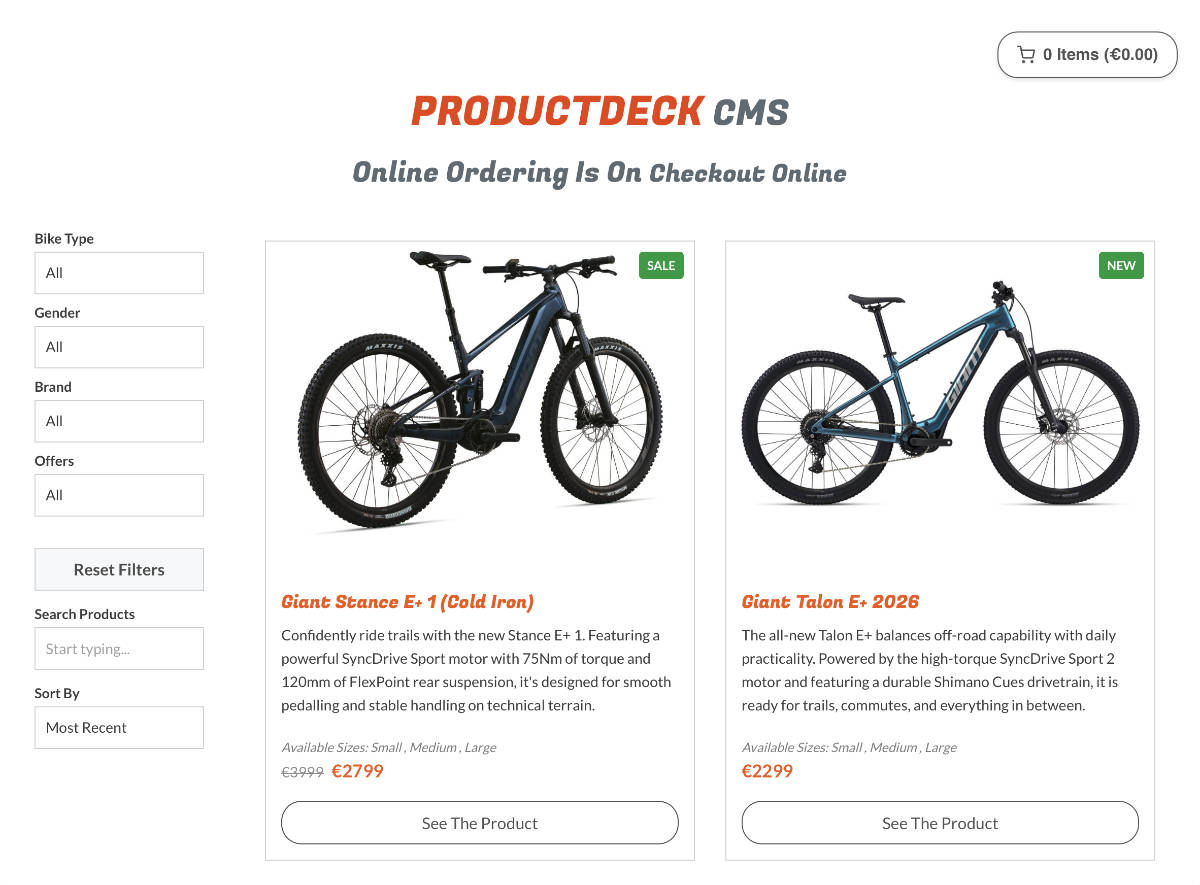Focus the Search Products input field

(x=119, y=649)
